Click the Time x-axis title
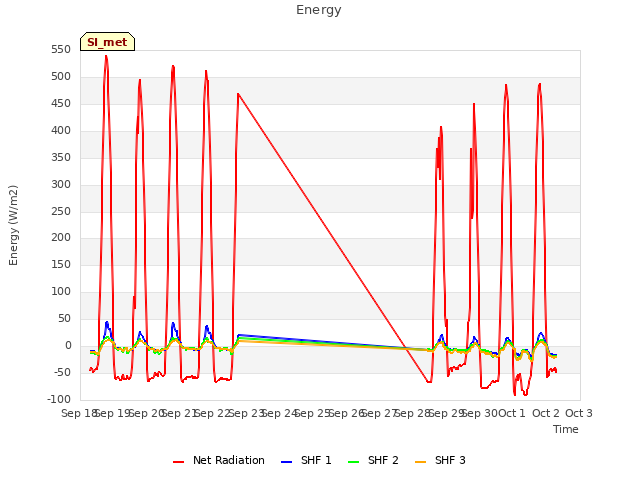The image size is (640, 480). (x=566, y=429)
